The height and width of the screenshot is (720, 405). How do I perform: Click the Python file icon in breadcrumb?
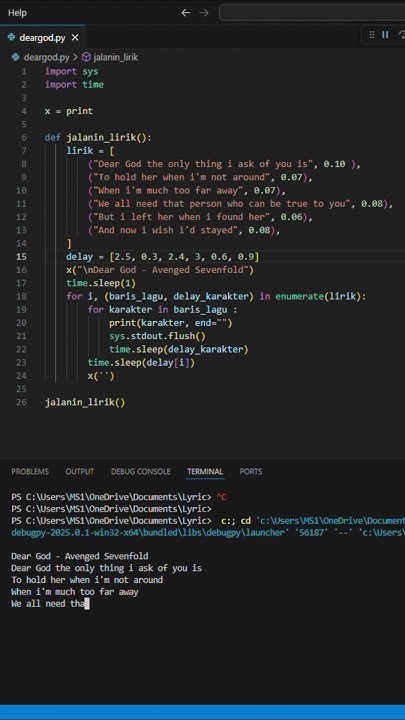coord(16,57)
